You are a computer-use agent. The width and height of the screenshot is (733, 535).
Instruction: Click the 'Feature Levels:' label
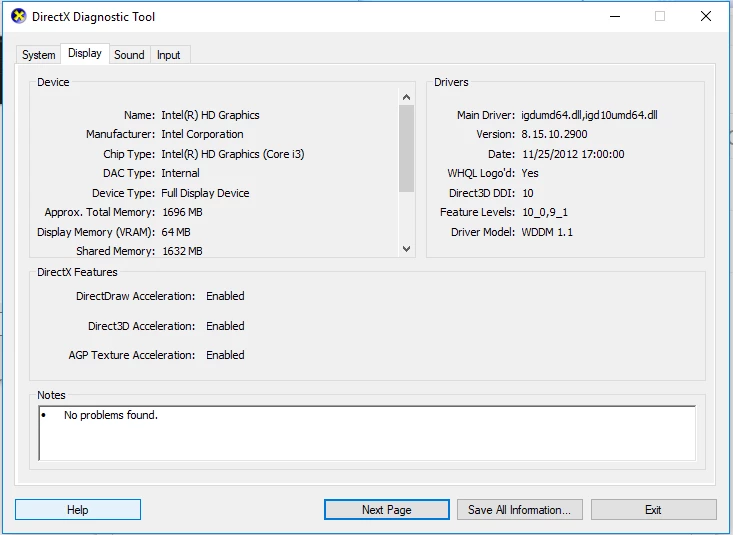point(477,212)
